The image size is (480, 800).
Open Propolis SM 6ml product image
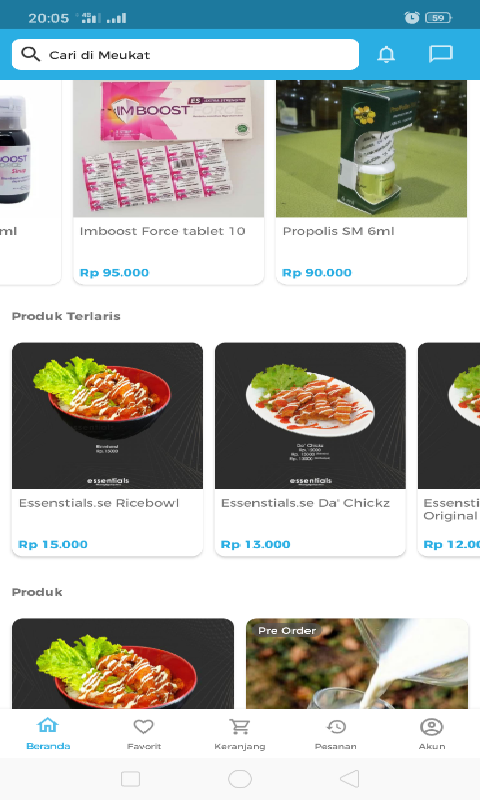371,148
